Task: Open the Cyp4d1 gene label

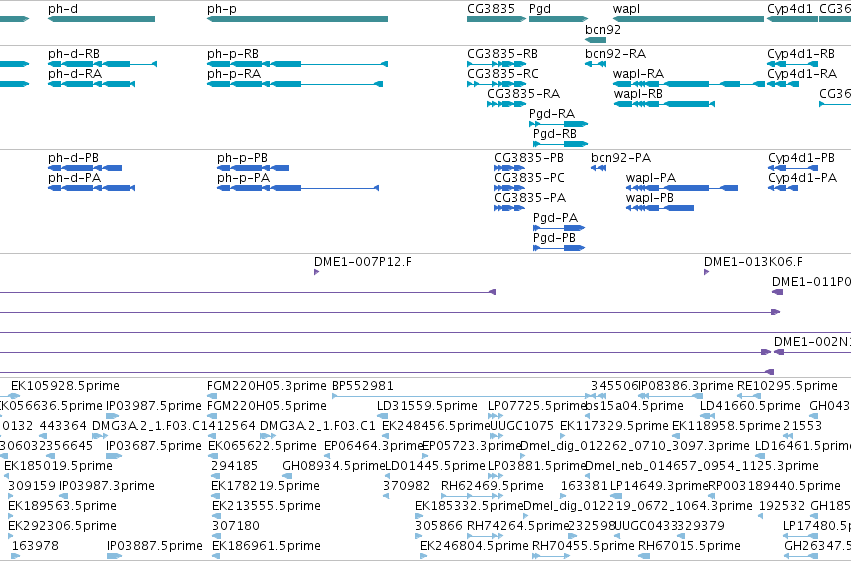Action: (x=790, y=9)
